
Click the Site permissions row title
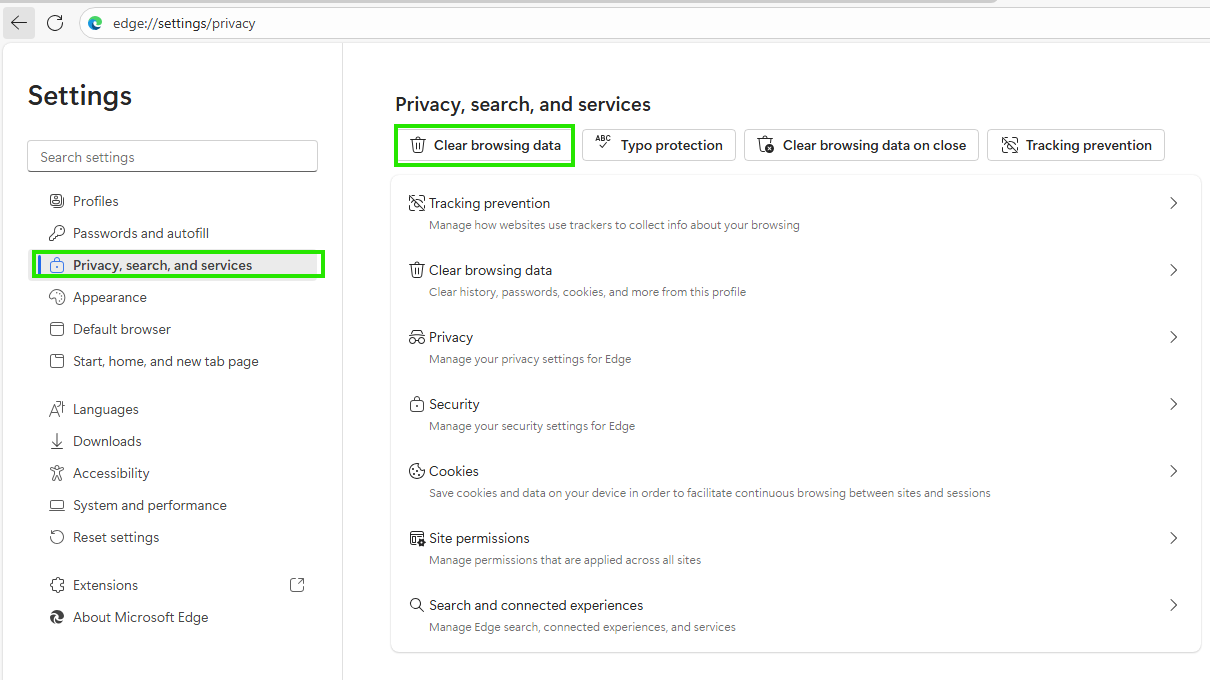[479, 538]
